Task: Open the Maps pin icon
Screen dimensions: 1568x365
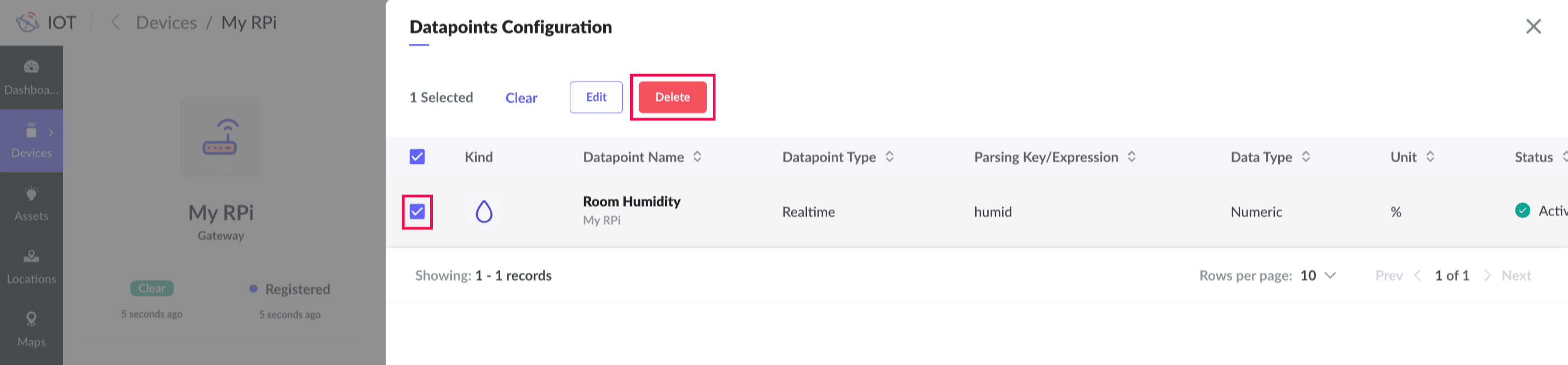Action: click(x=31, y=320)
